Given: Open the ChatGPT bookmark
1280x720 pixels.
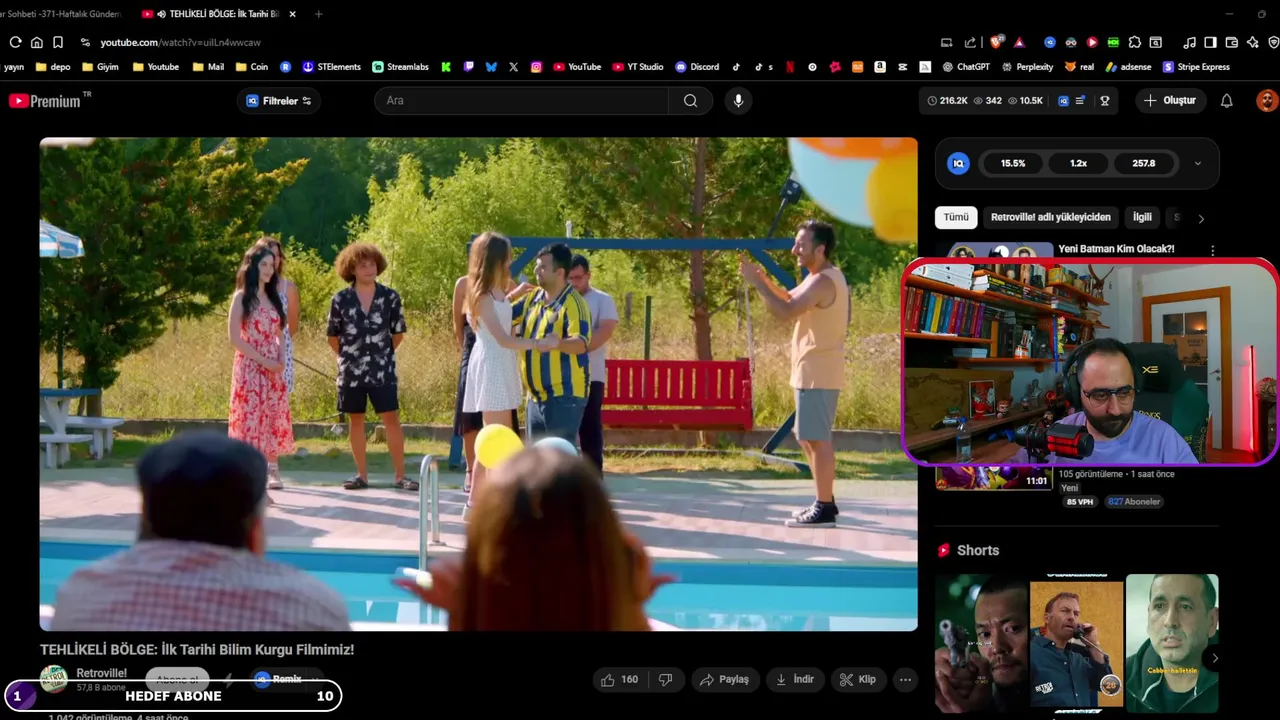Looking at the screenshot, I should click(x=966, y=67).
